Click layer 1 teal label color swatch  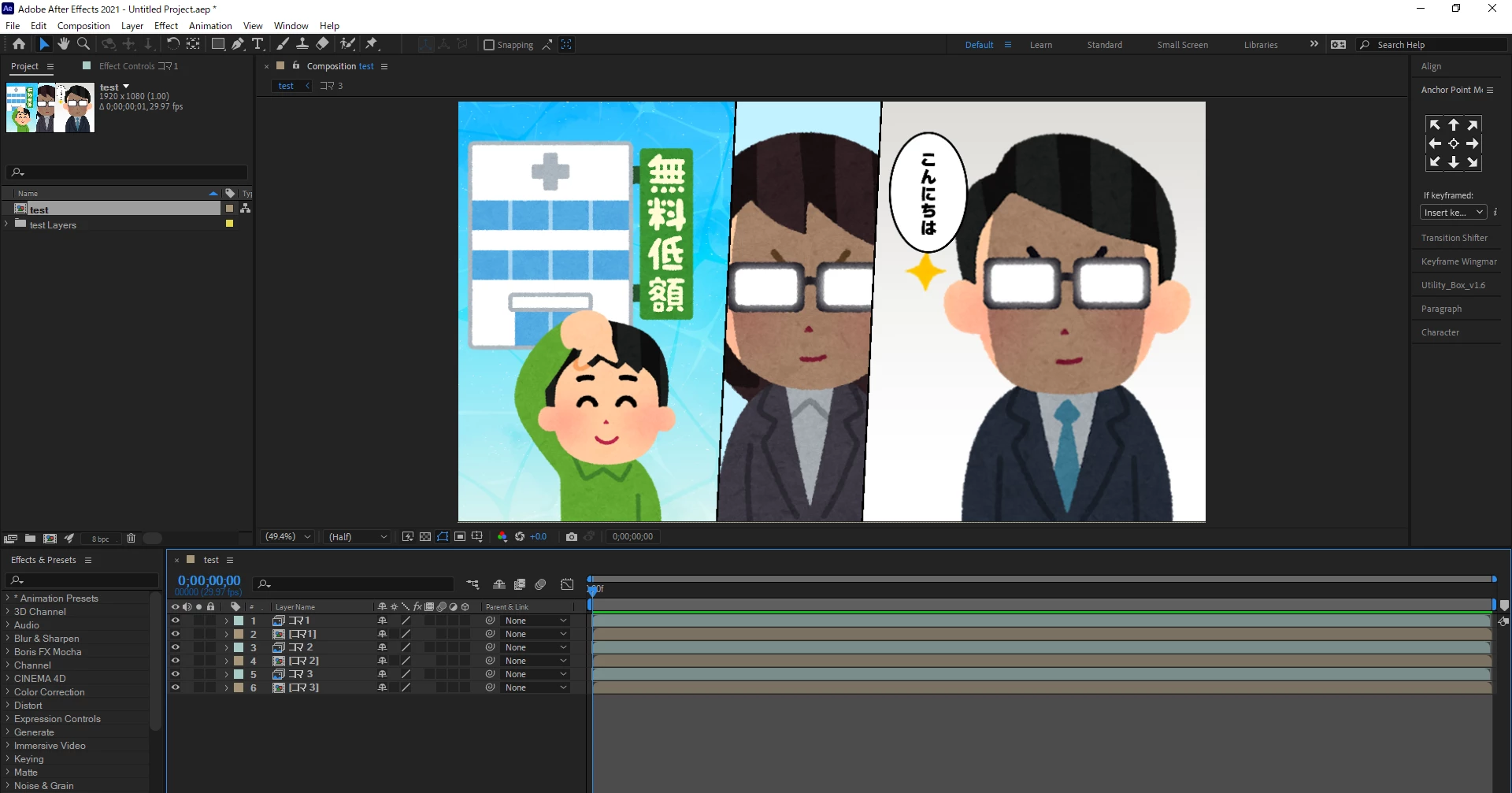pyautogui.click(x=239, y=621)
